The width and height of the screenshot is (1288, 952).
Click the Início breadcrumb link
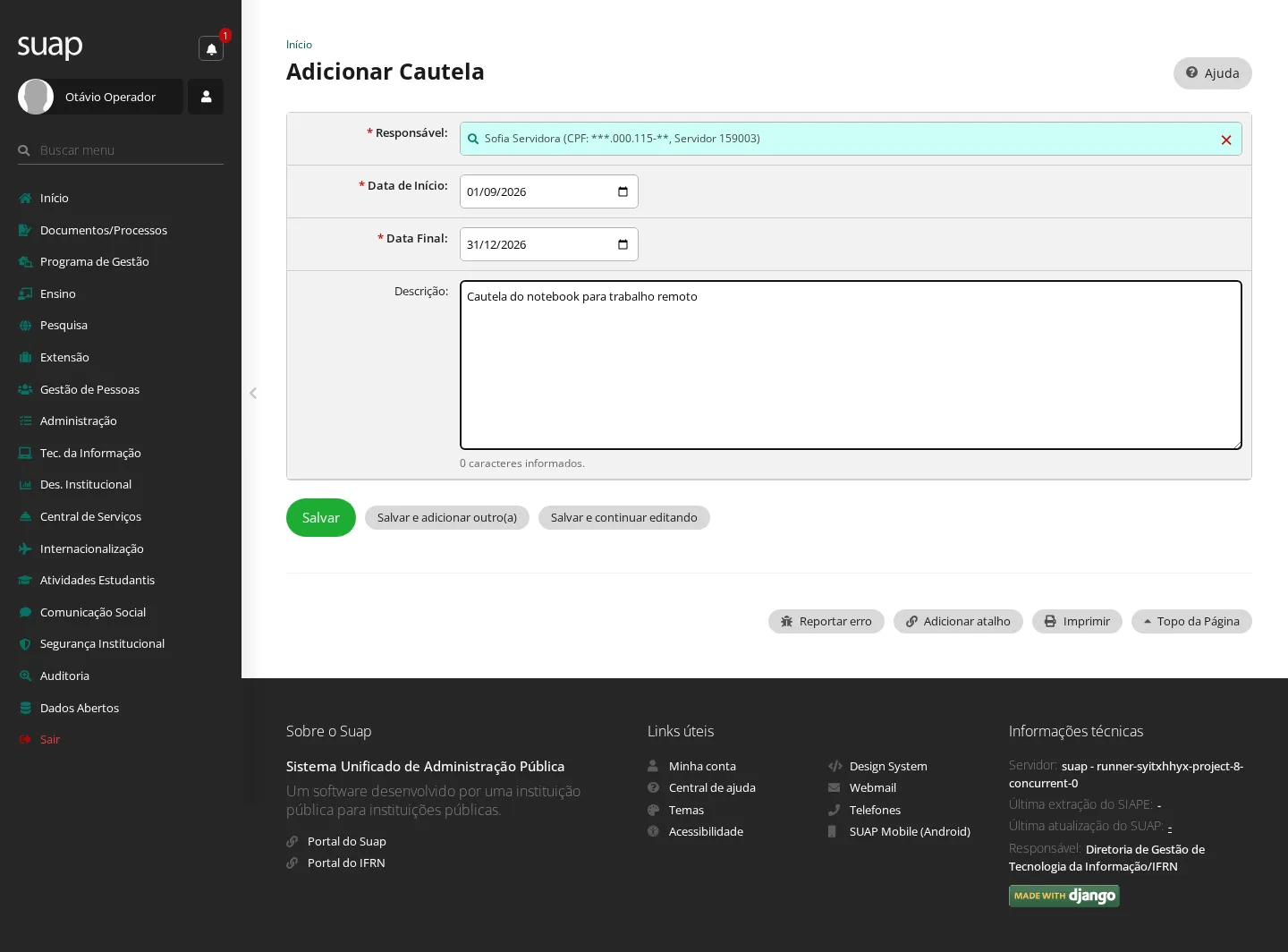pos(299,45)
